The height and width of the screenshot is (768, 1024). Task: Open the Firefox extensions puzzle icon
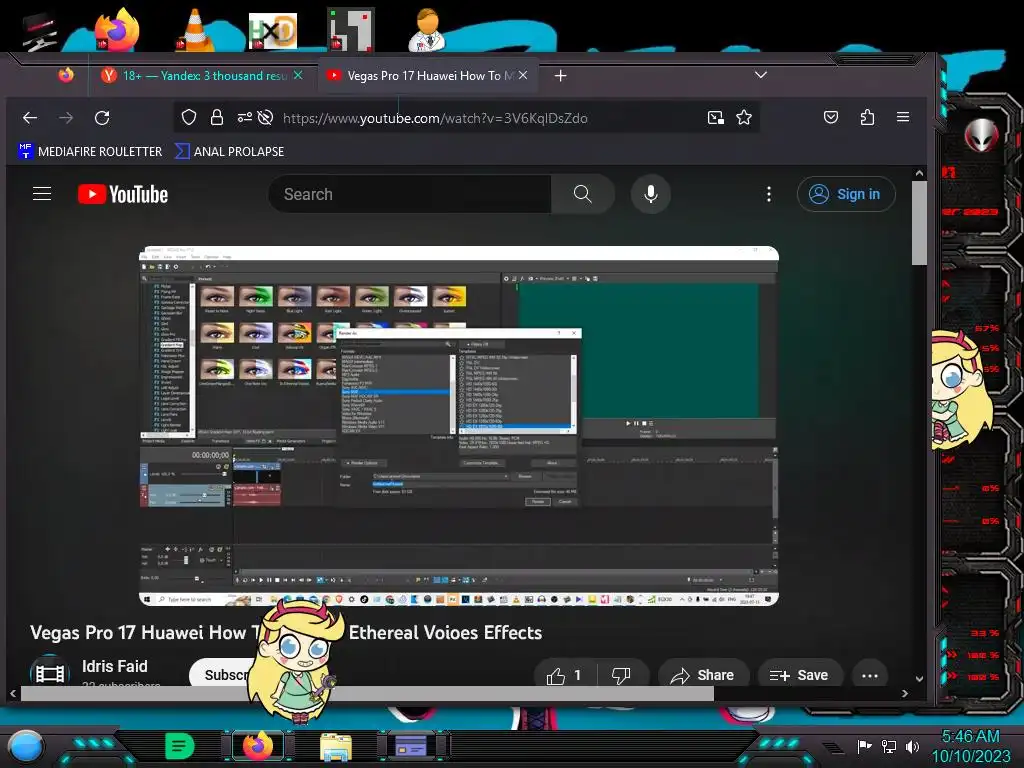[x=867, y=118]
